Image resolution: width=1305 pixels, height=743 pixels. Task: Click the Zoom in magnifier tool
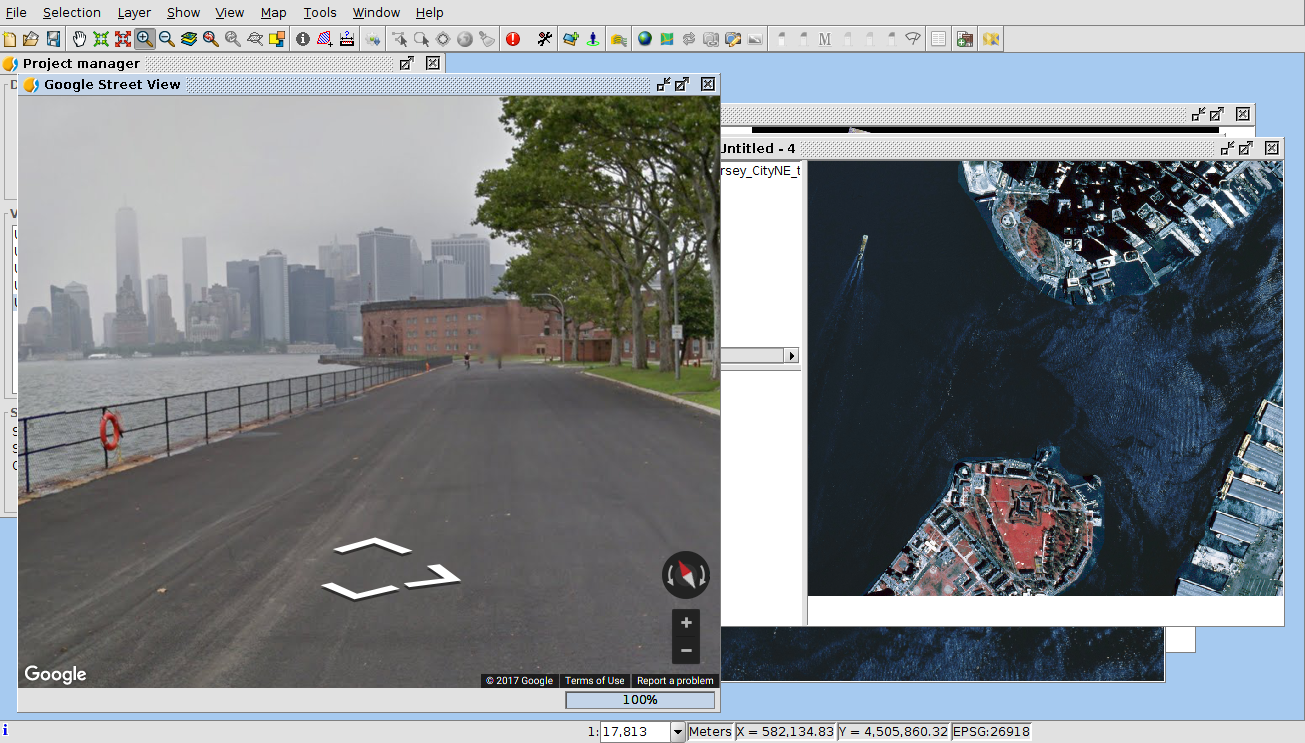pyautogui.click(x=145, y=39)
